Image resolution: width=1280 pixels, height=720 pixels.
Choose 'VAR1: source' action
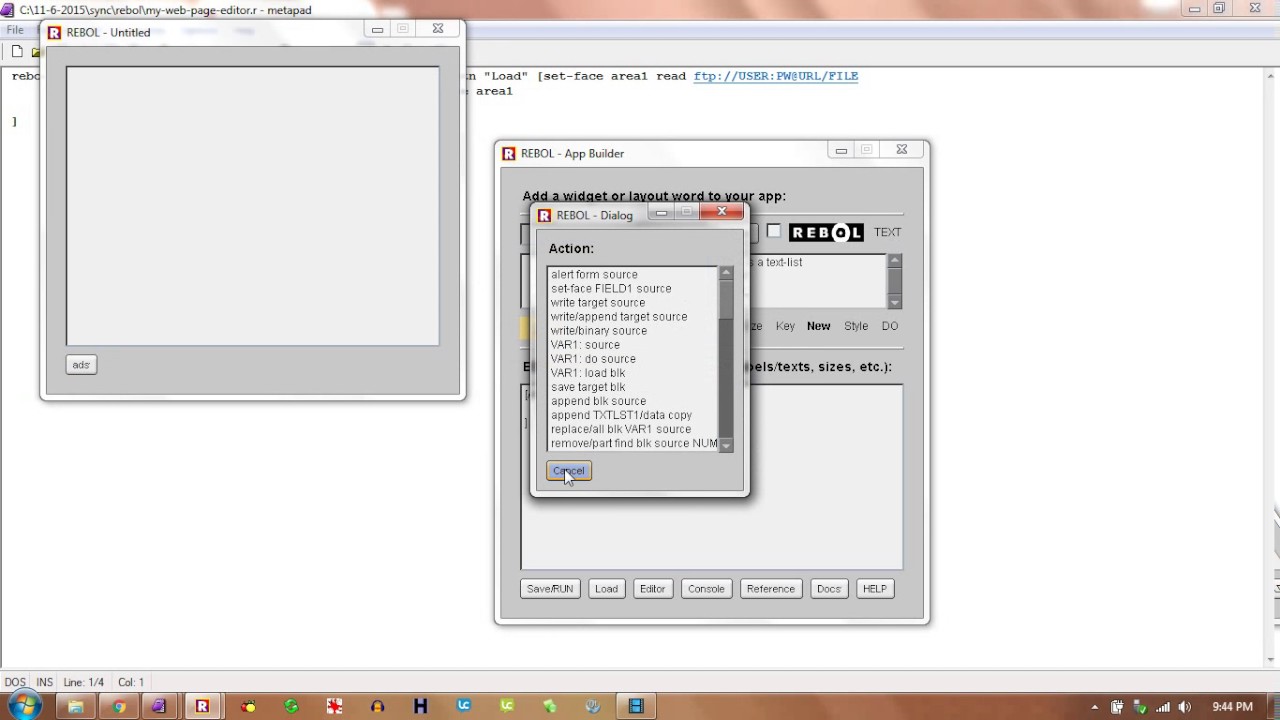pyautogui.click(x=585, y=344)
